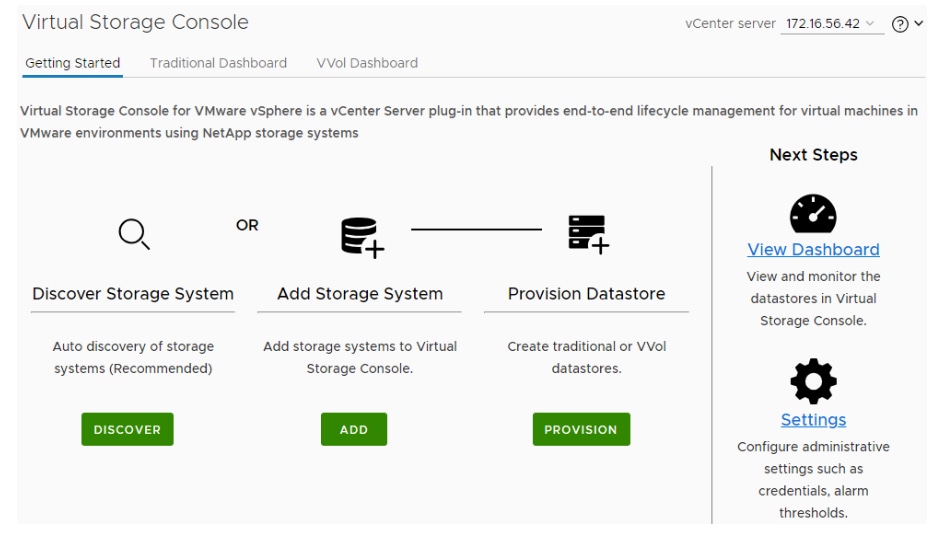Switch to the Traditional Dashboard tab
The height and width of the screenshot is (535, 937).
[x=218, y=63]
